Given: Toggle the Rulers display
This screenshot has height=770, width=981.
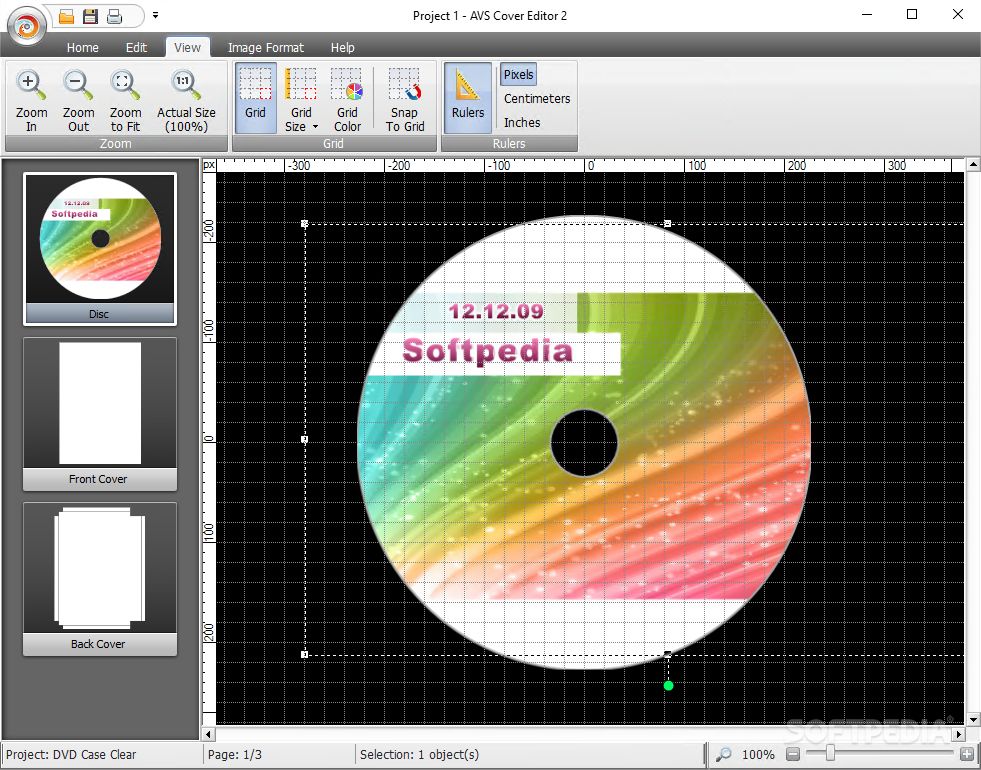Looking at the screenshot, I should point(466,98).
